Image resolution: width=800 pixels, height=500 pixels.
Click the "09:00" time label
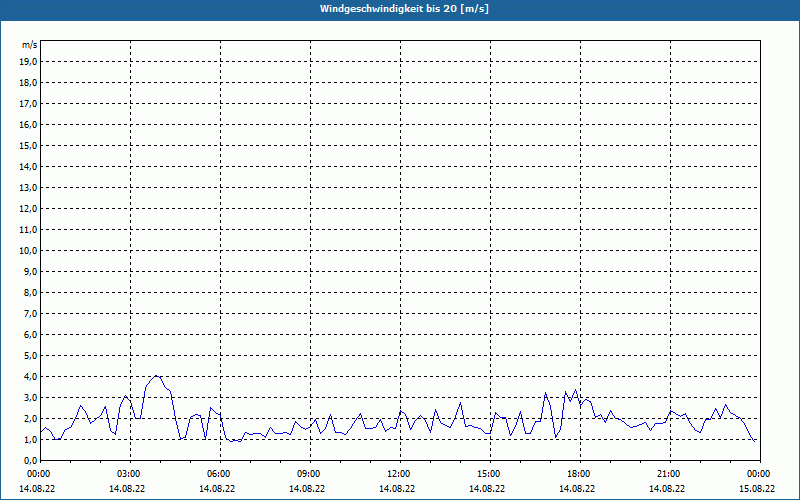click(310, 474)
